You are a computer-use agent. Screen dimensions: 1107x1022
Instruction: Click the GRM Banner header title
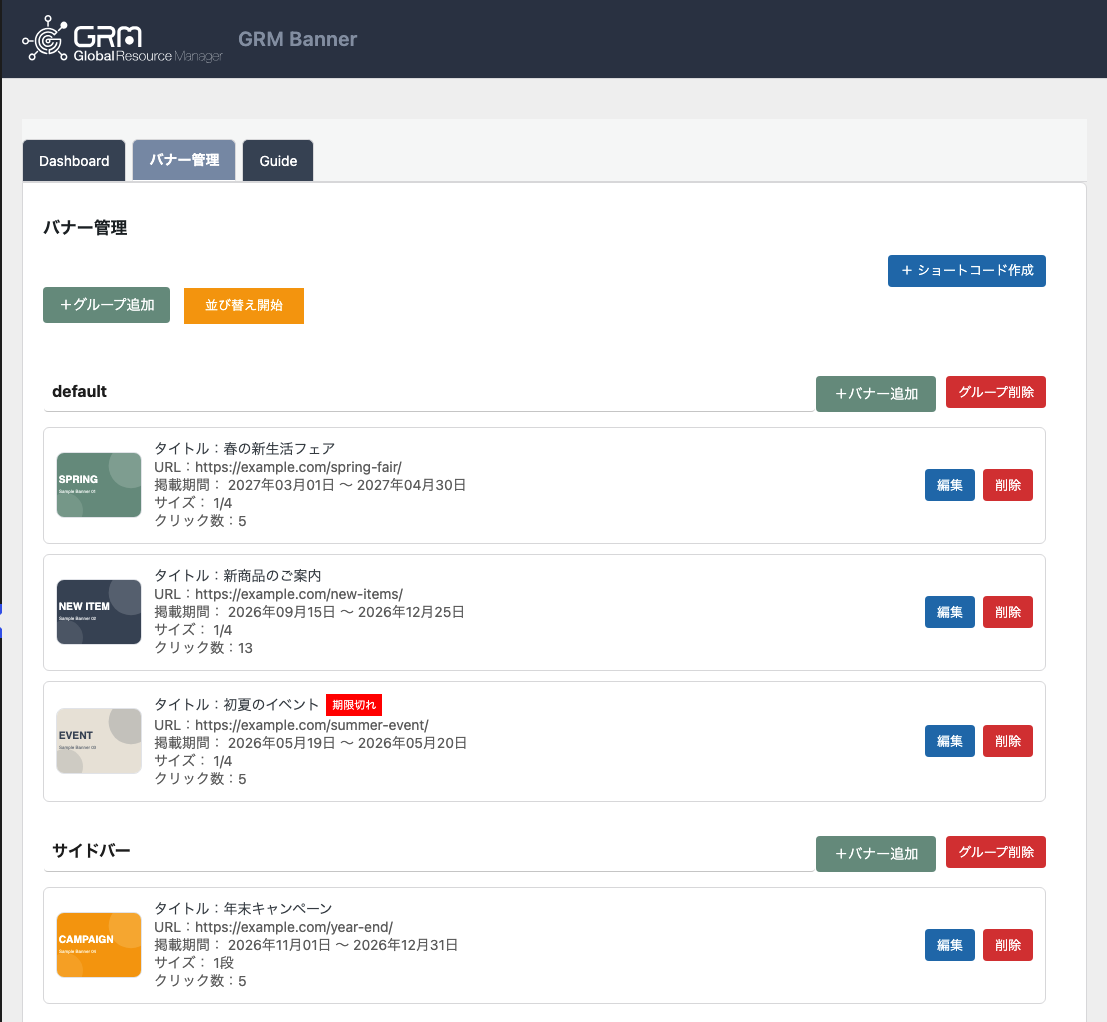(x=297, y=39)
